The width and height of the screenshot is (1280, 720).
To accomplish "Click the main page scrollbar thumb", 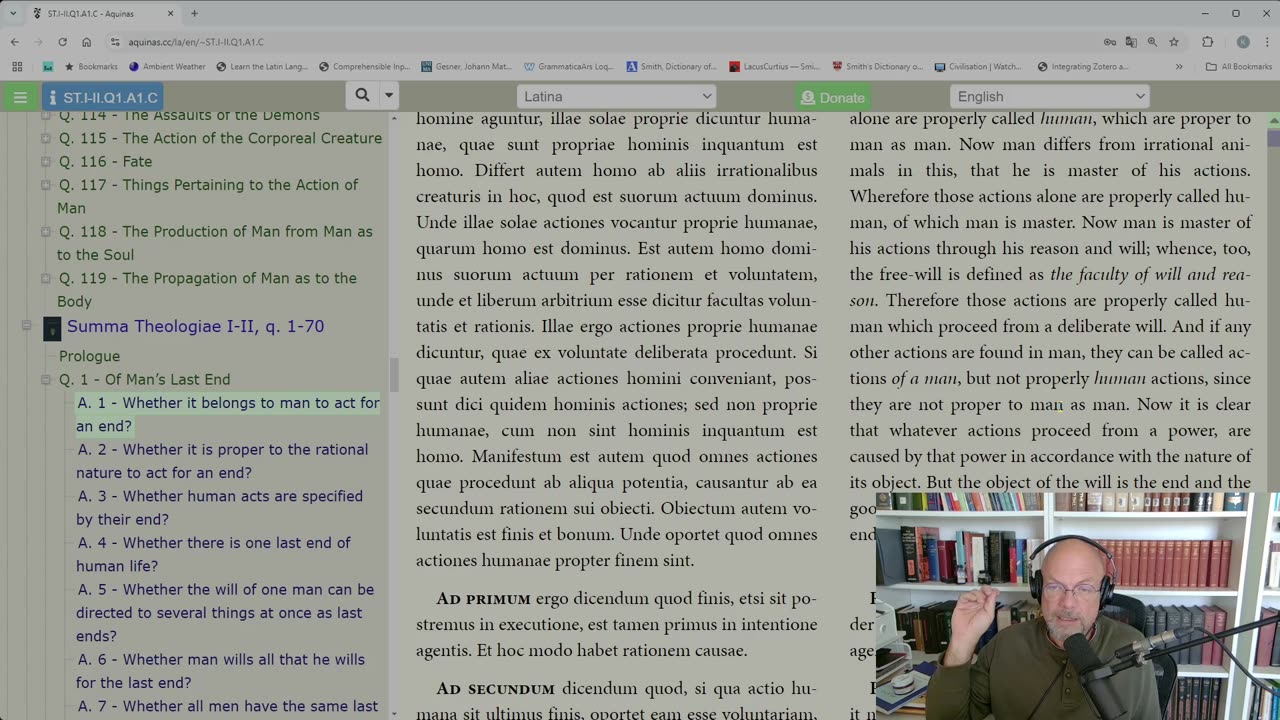I will point(1274,138).
